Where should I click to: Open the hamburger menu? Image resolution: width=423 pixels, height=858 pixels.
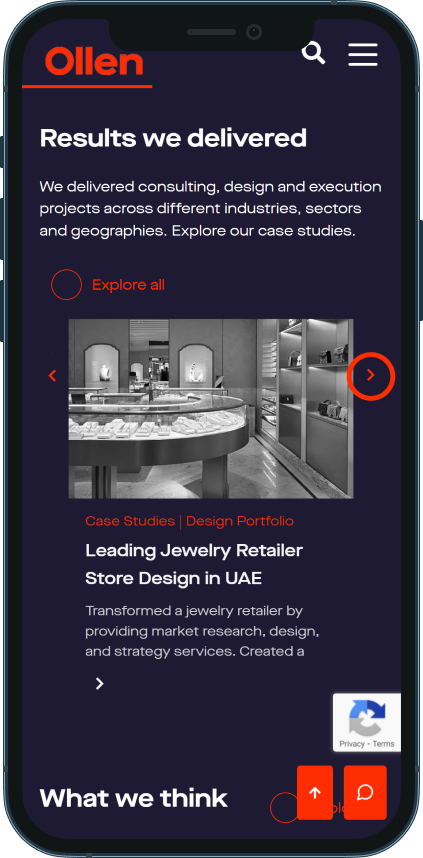point(363,55)
